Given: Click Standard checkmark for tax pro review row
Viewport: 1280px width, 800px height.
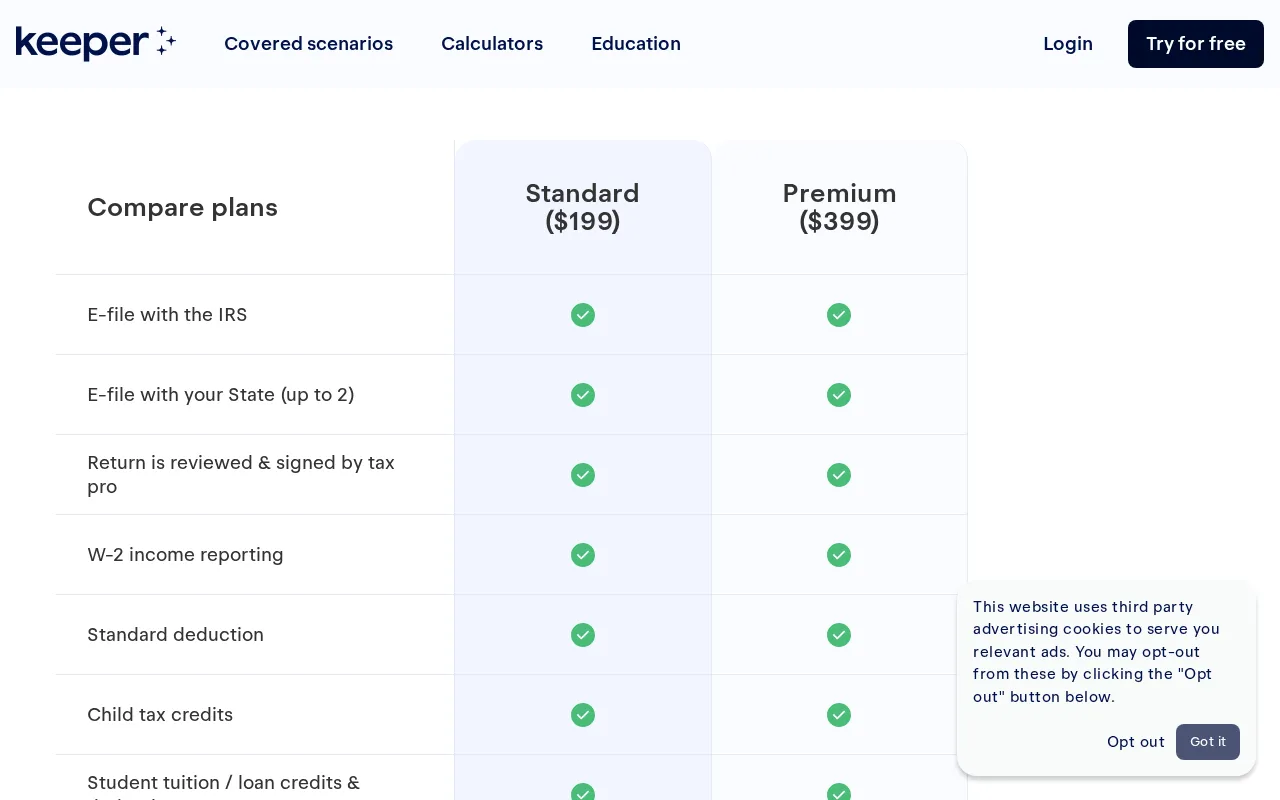Looking at the screenshot, I should pyautogui.click(x=583, y=475).
